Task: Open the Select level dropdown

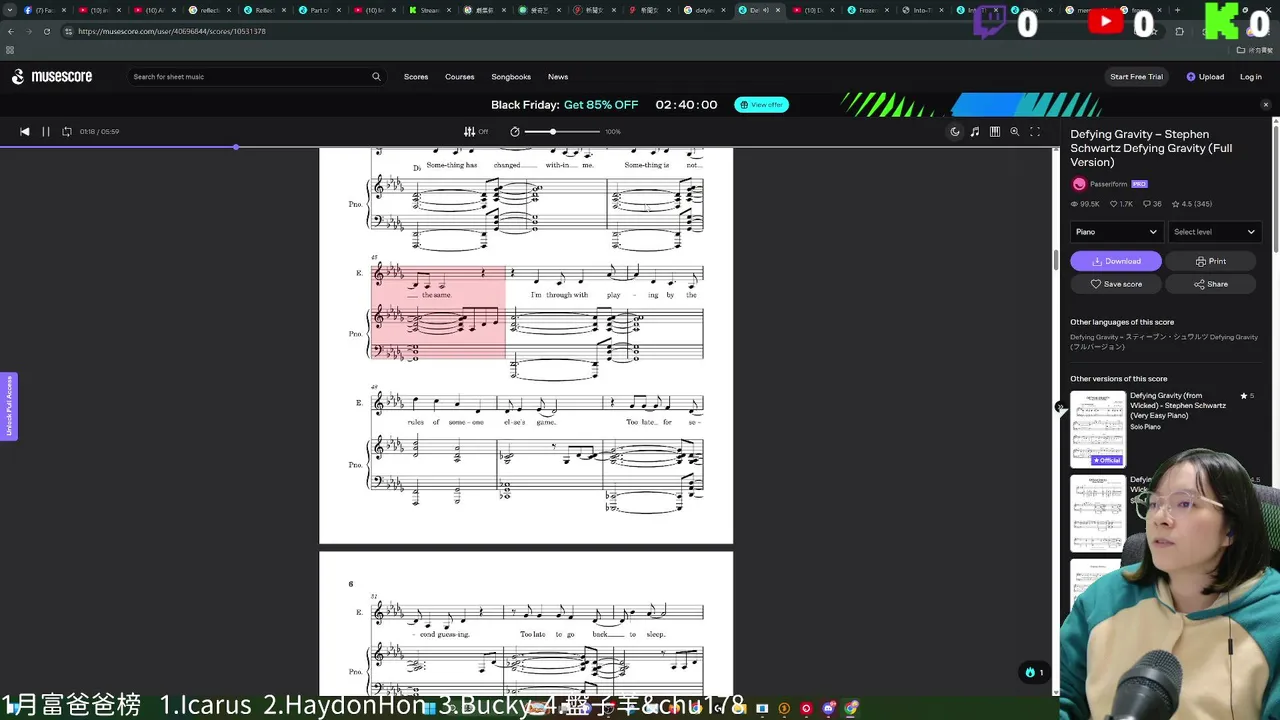Action: point(1214,232)
